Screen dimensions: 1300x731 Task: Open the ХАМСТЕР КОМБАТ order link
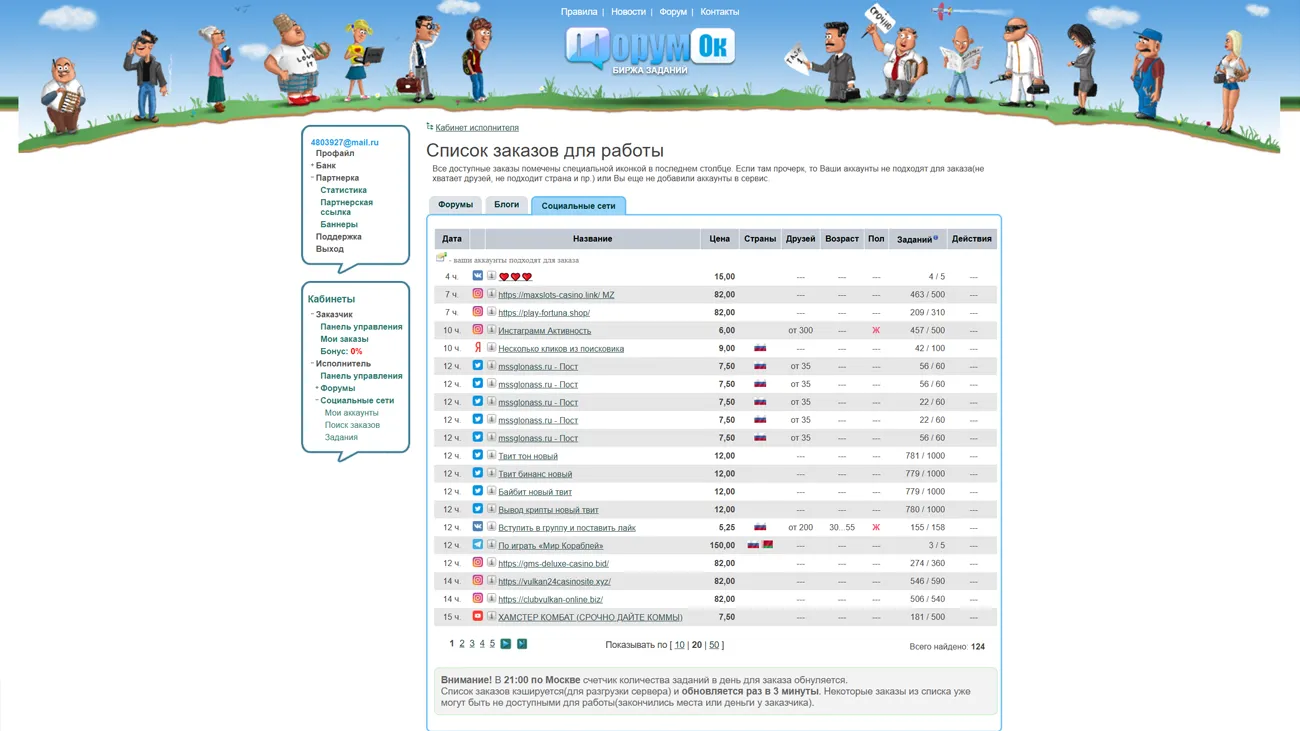[x=590, y=617]
